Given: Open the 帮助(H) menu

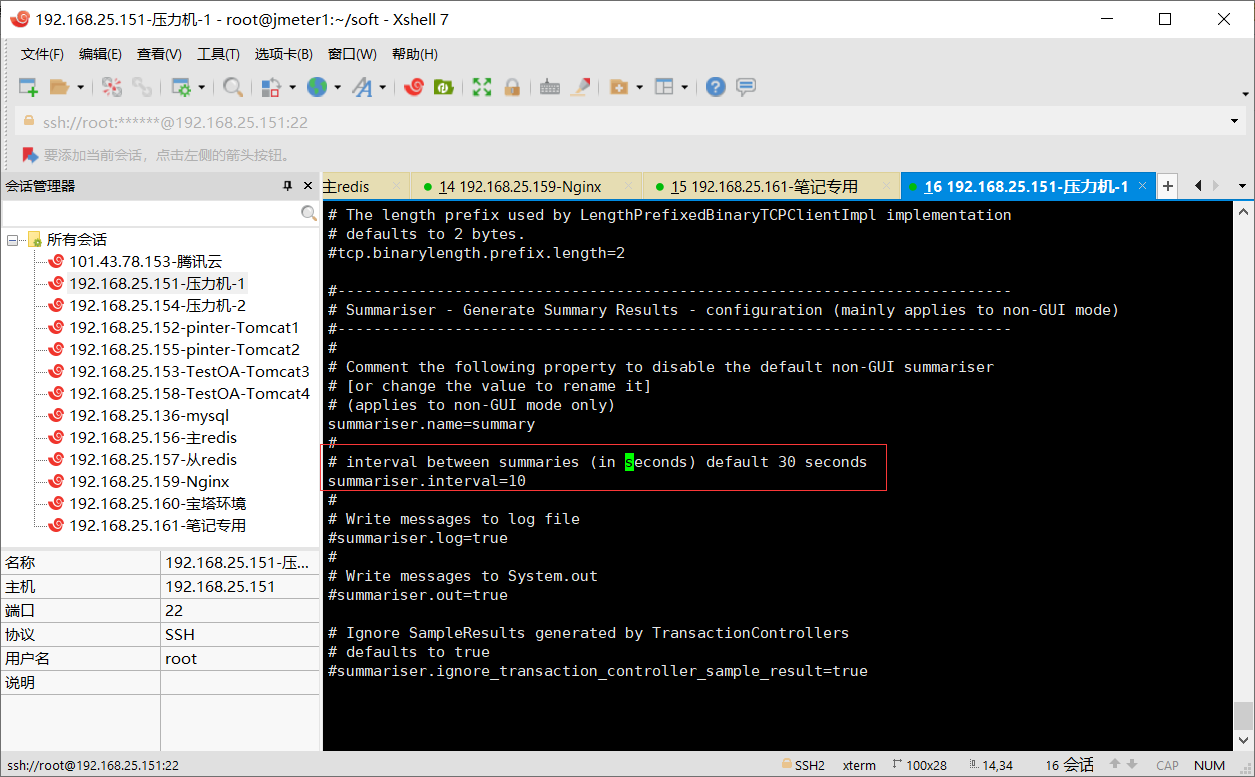Looking at the screenshot, I should 414,54.
